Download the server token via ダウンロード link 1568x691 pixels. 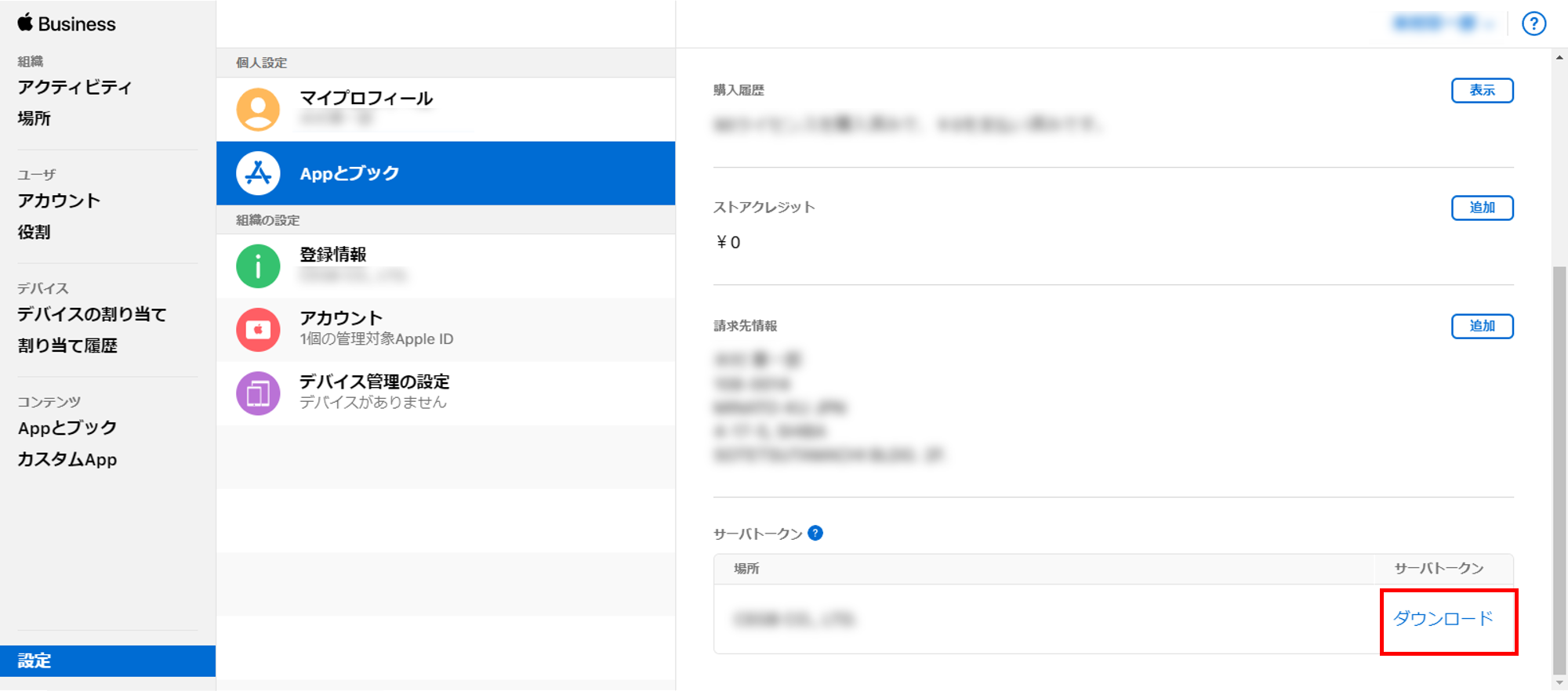click(x=1443, y=619)
